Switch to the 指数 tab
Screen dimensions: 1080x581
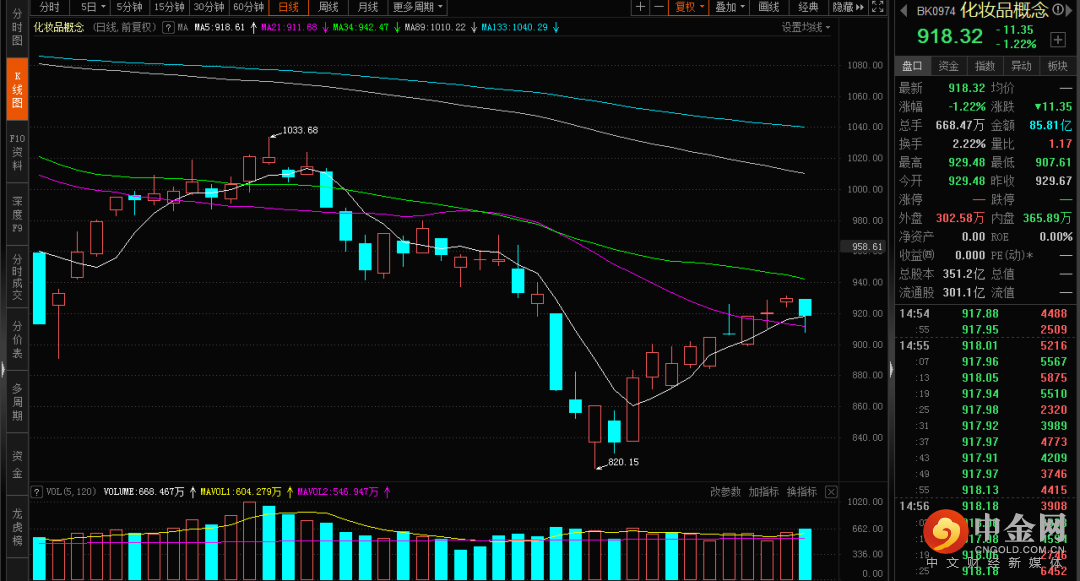[x=985, y=66]
